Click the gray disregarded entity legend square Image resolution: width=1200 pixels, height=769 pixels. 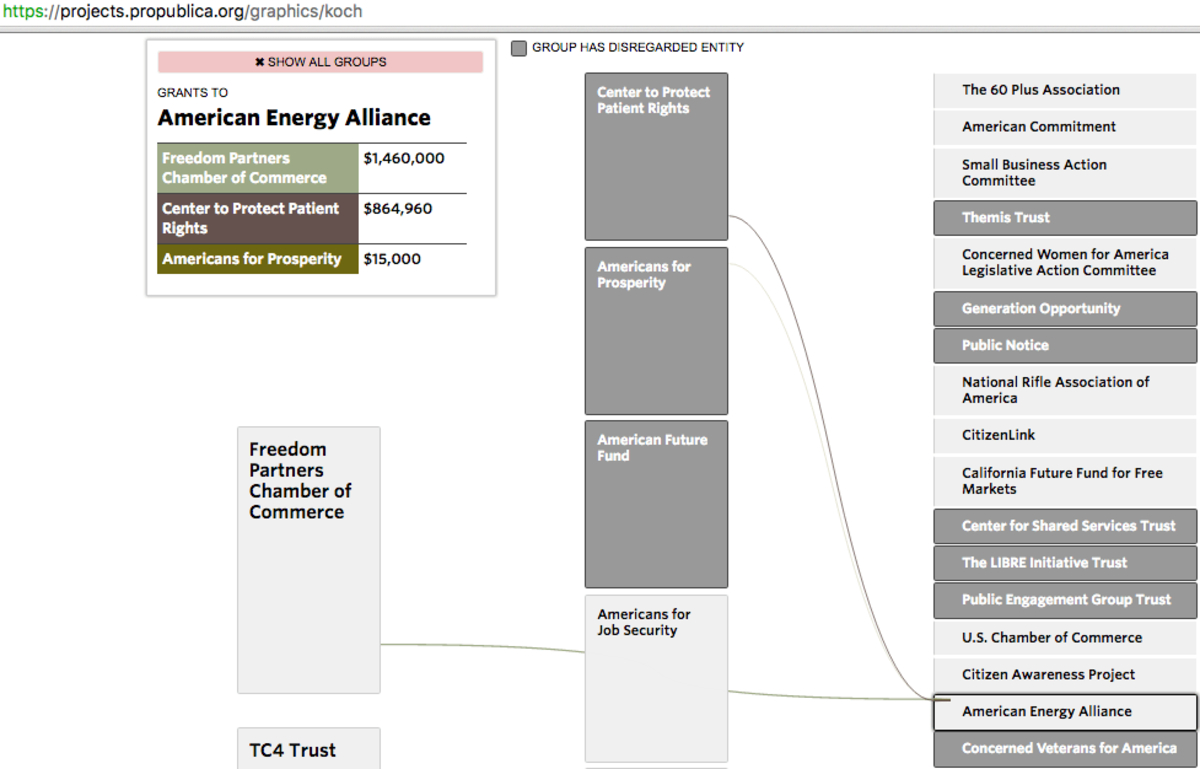click(x=518, y=47)
